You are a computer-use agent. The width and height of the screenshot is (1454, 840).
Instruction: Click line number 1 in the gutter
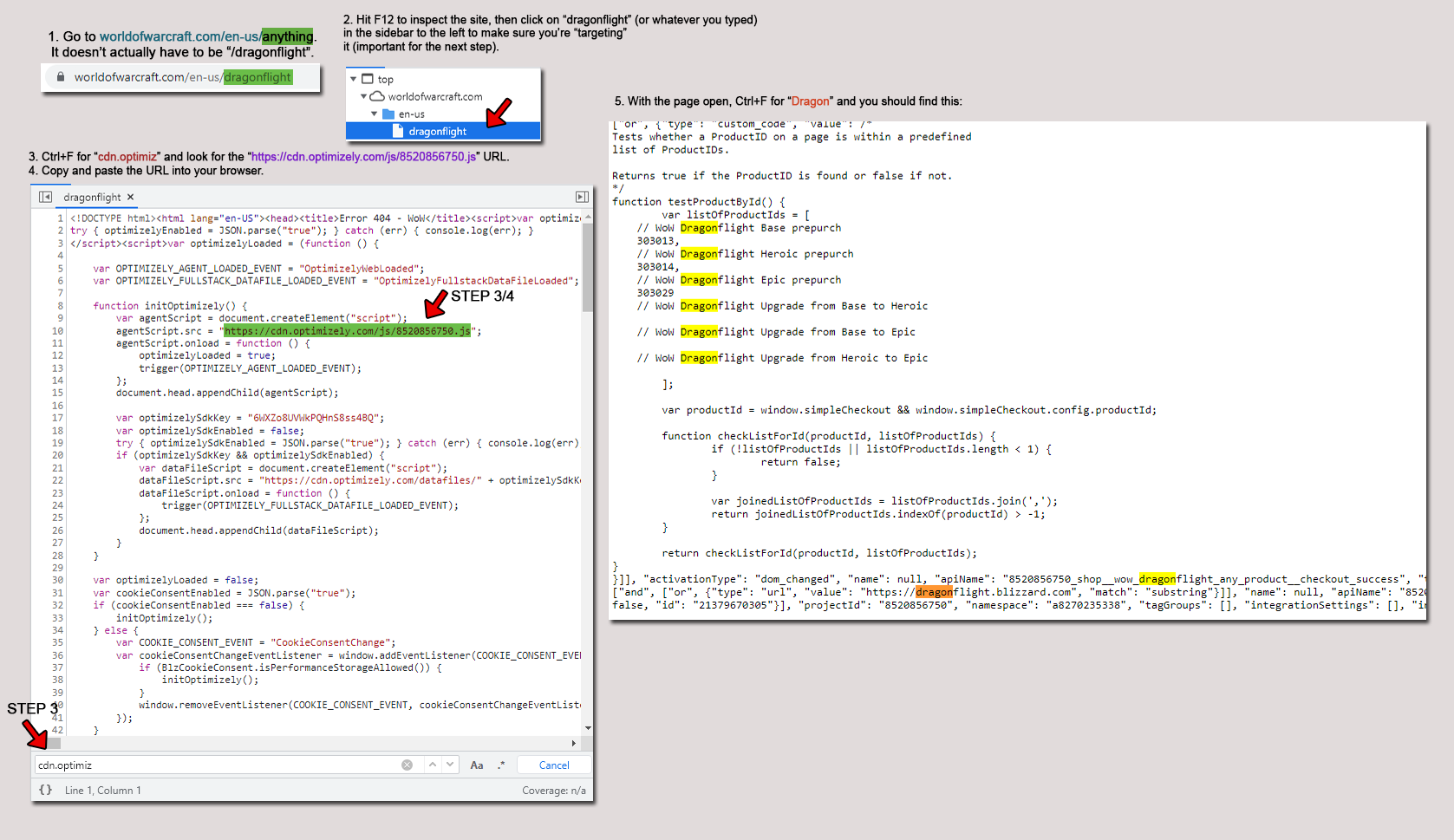coord(60,218)
